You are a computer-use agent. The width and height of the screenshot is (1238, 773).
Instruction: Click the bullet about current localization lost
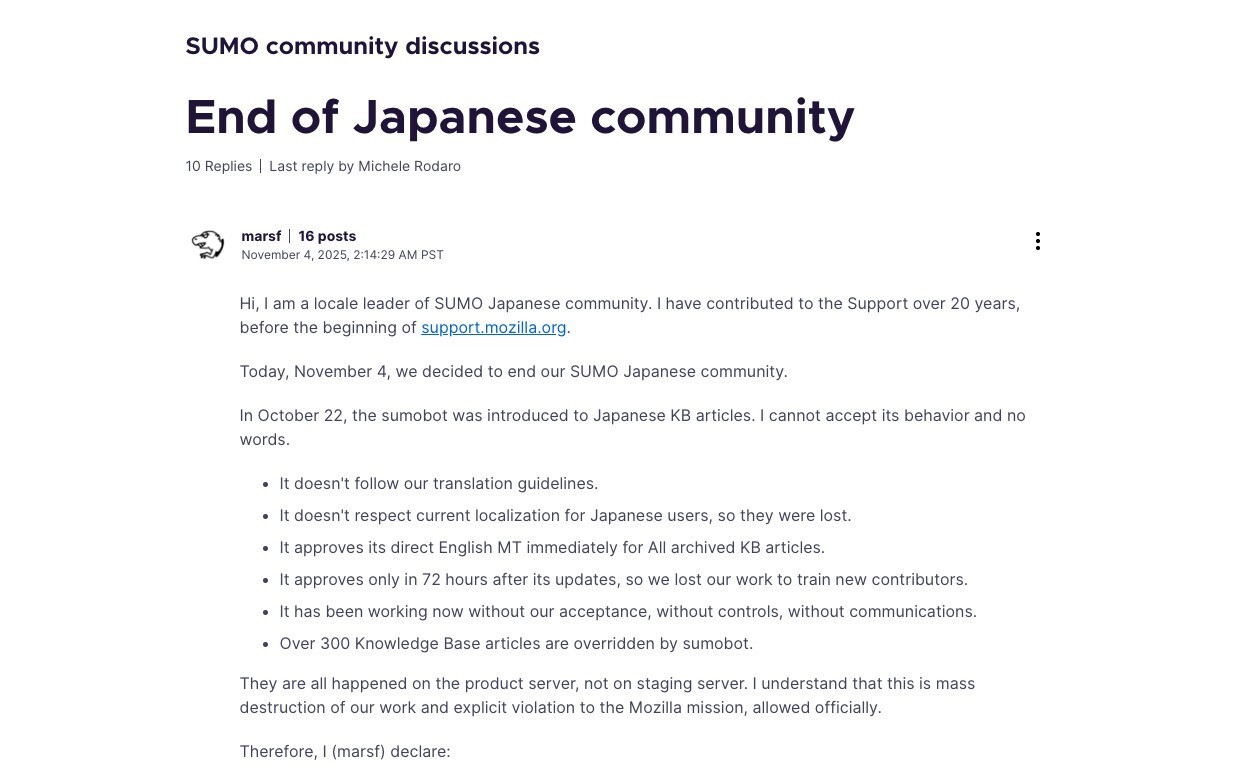565,516
